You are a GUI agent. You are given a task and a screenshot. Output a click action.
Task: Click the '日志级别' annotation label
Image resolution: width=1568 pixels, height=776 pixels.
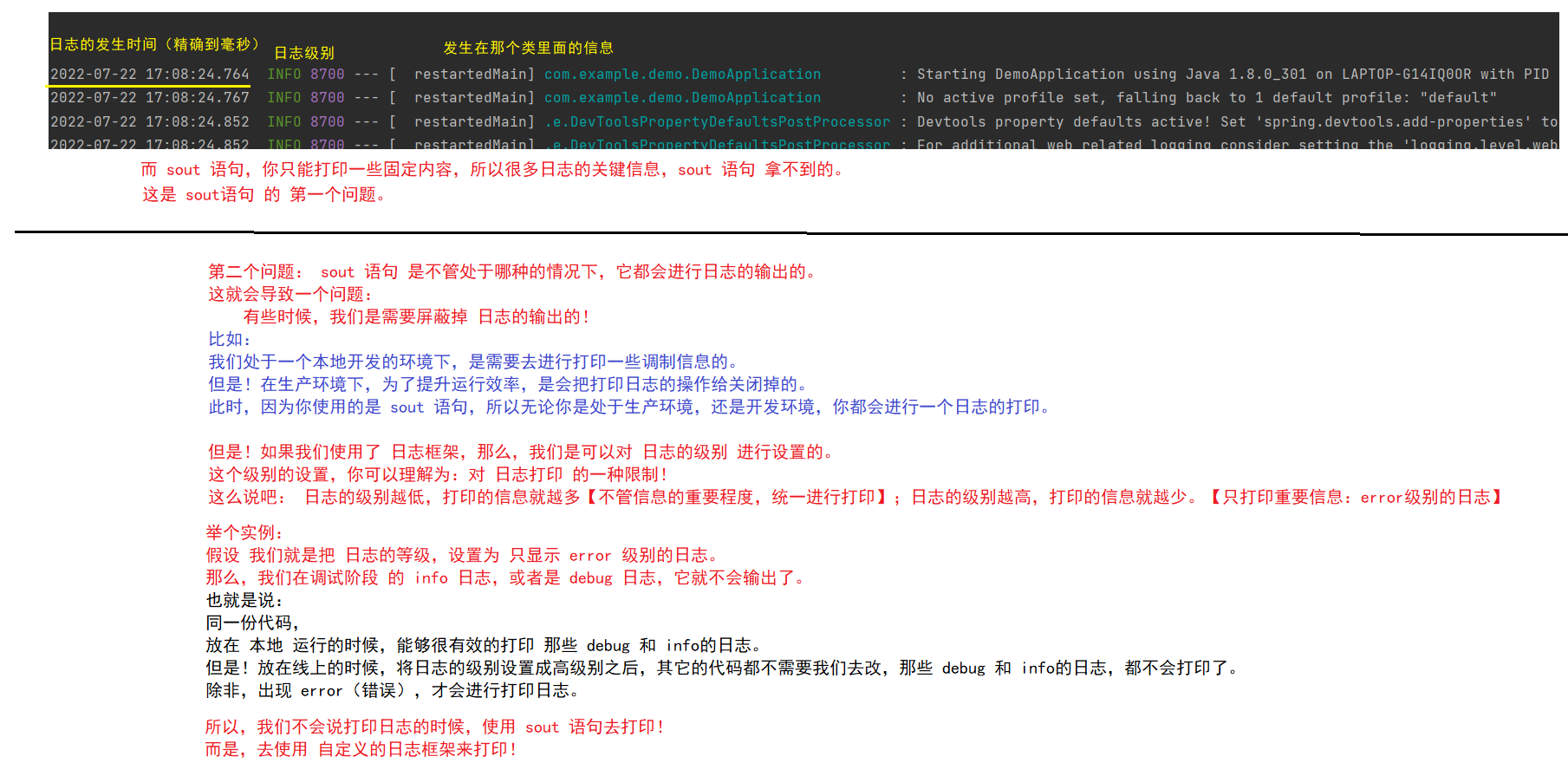click(x=304, y=53)
